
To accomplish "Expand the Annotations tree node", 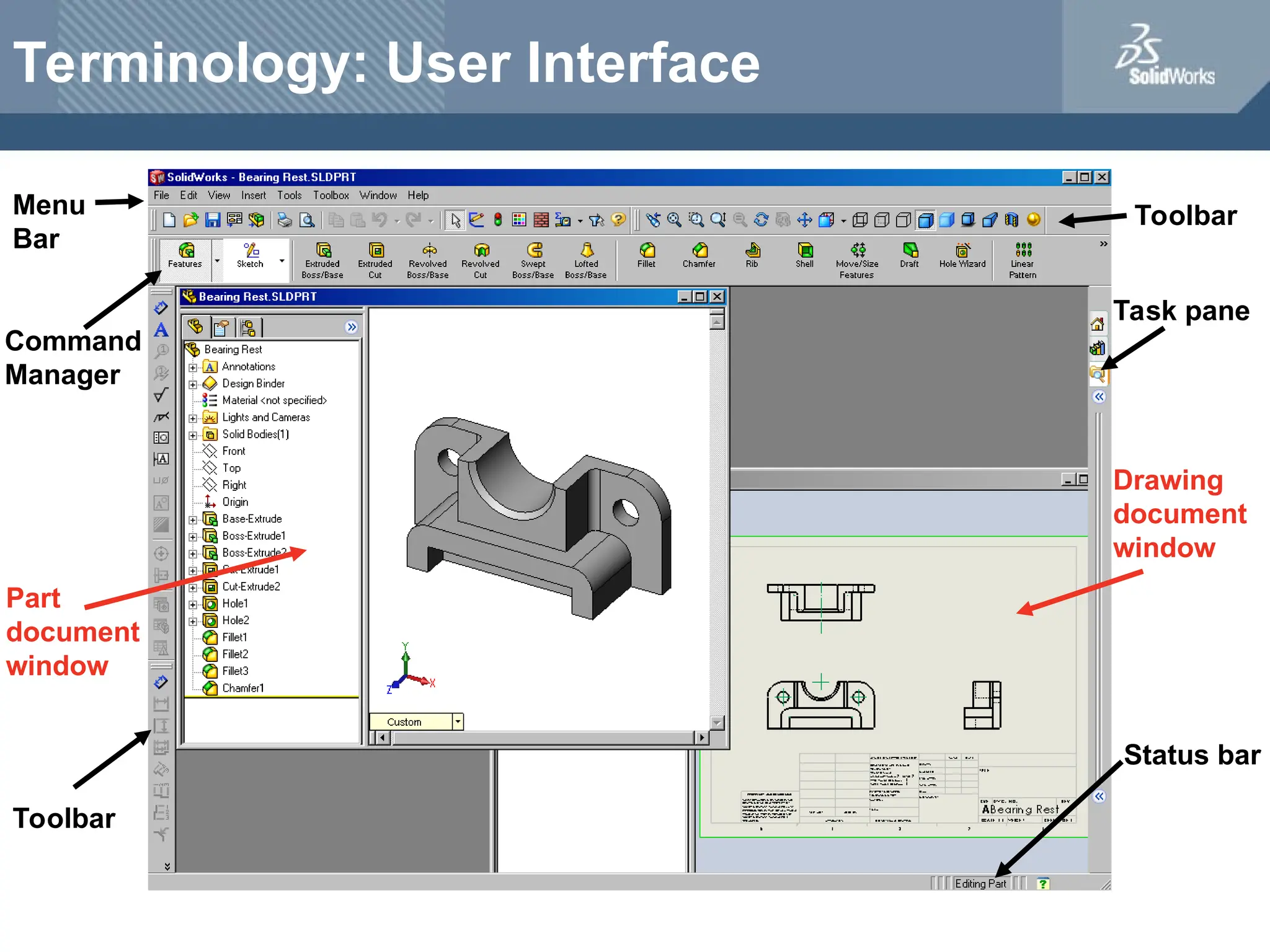I will (x=193, y=368).
